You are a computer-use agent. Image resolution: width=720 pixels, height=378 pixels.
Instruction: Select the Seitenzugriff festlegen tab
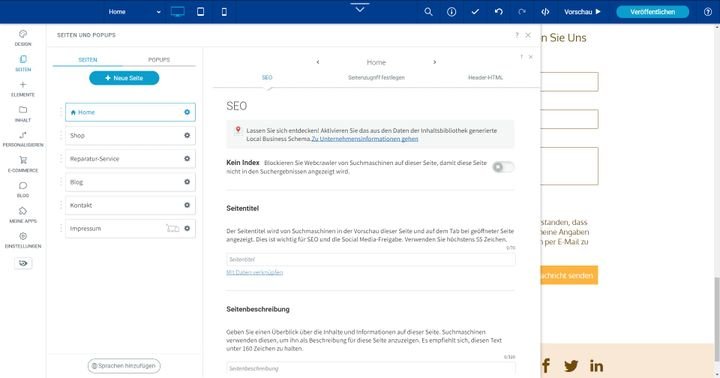click(376, 78)
